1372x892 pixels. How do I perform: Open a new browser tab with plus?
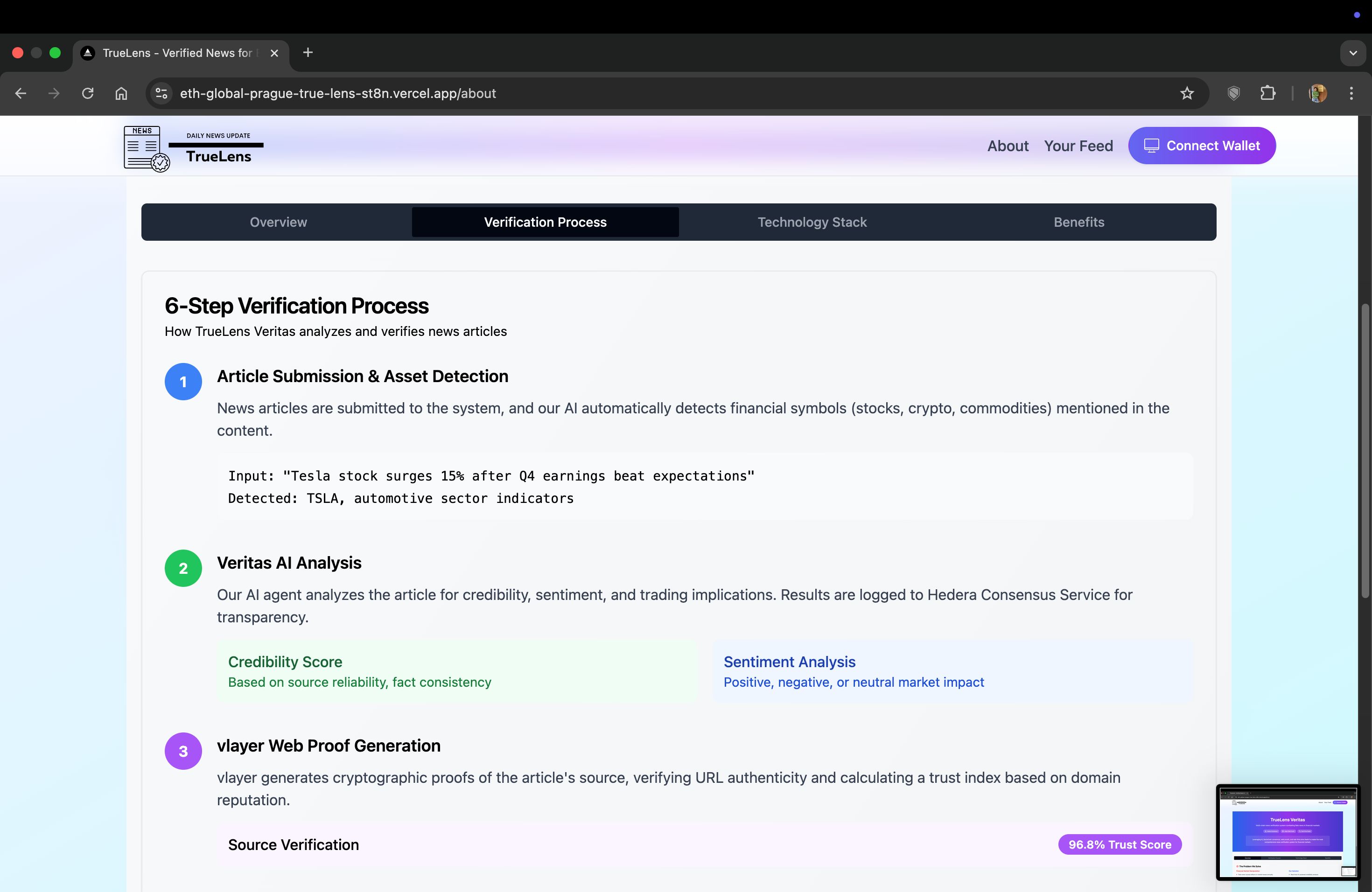[x=308, y=53]
